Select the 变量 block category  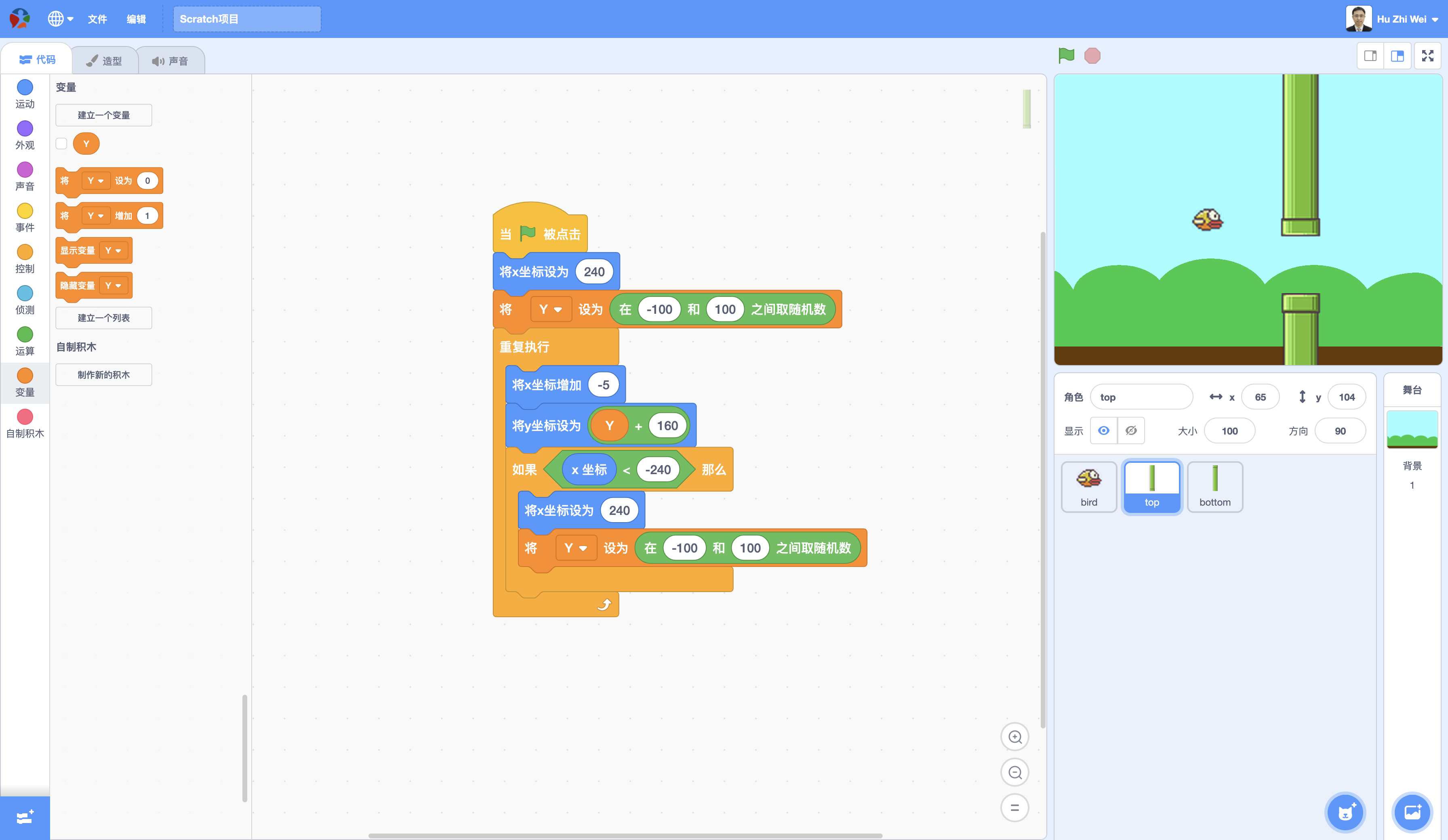pos(25,383)
